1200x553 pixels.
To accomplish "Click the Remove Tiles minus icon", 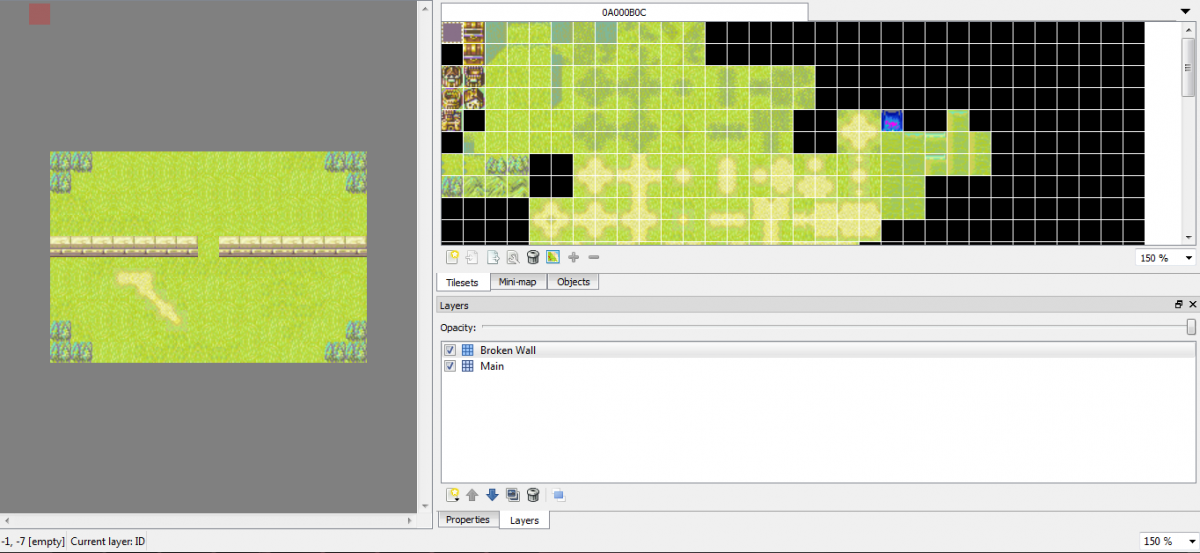I will (593, 257).
